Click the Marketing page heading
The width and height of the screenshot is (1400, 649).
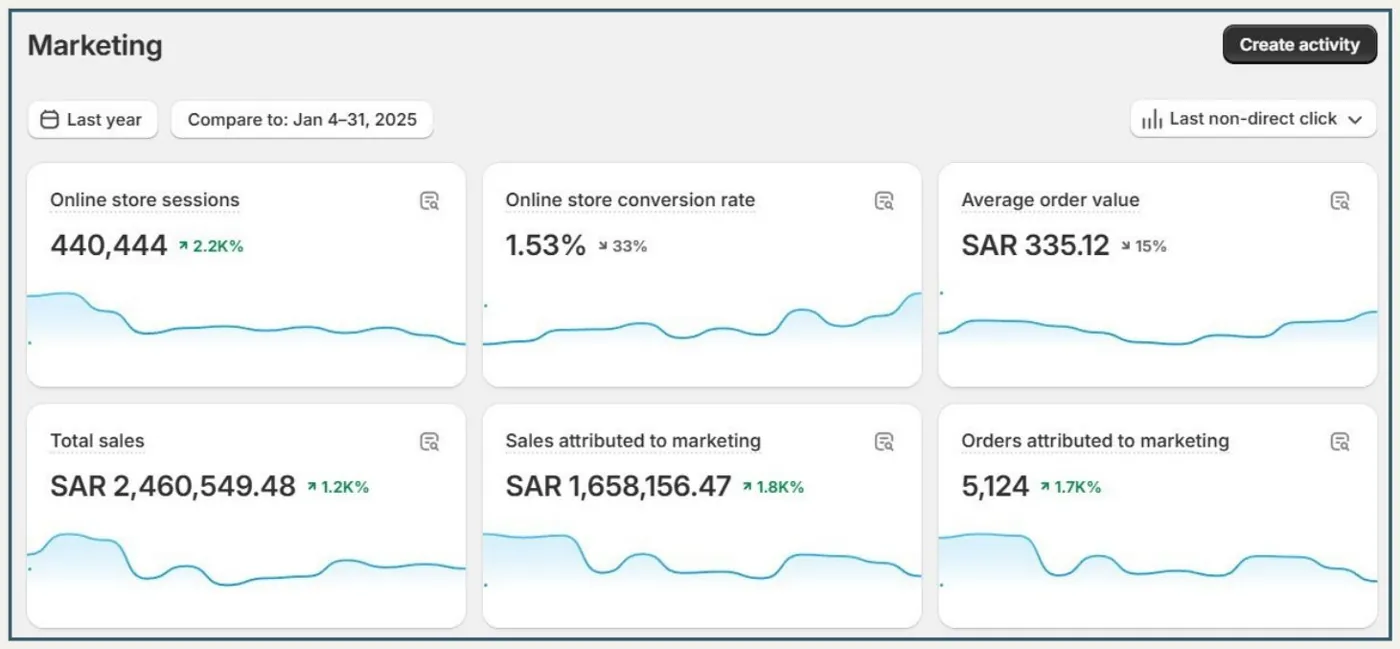(95, 45)
